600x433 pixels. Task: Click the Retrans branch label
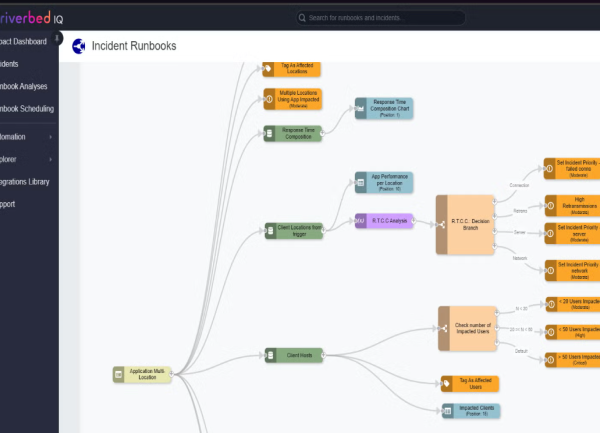[520, 211]
